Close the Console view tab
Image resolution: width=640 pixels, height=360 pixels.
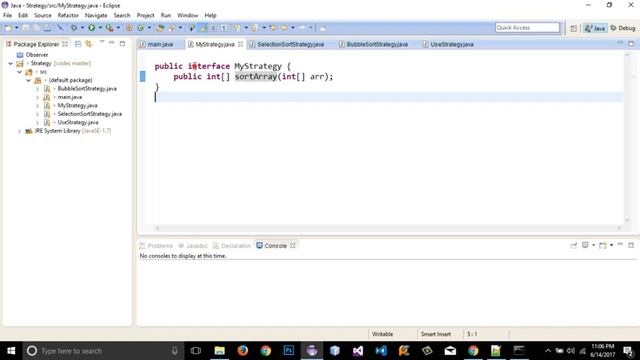(x=293, y=245)
